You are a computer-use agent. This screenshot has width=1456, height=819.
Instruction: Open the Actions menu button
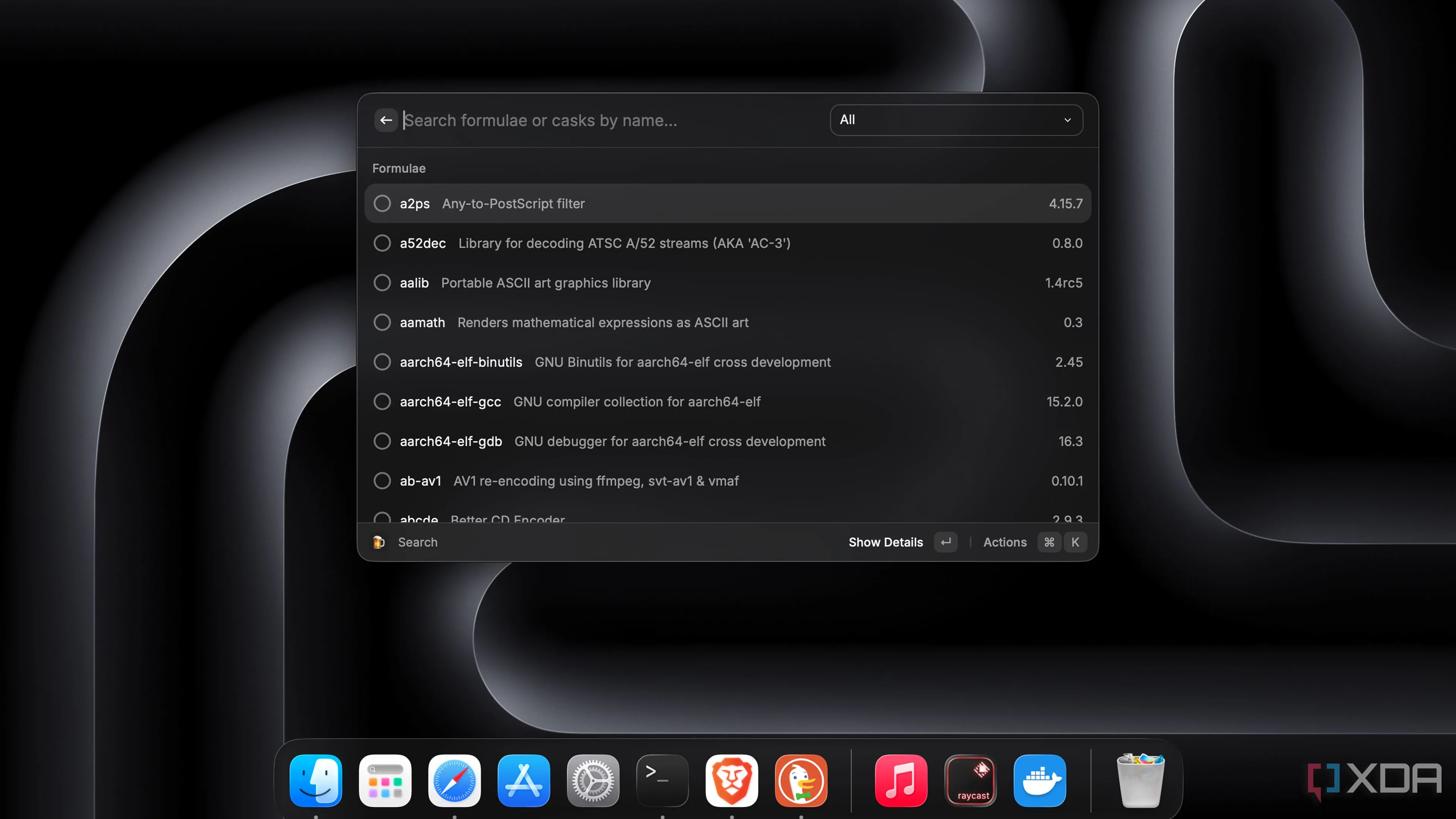coord(1004,542)
